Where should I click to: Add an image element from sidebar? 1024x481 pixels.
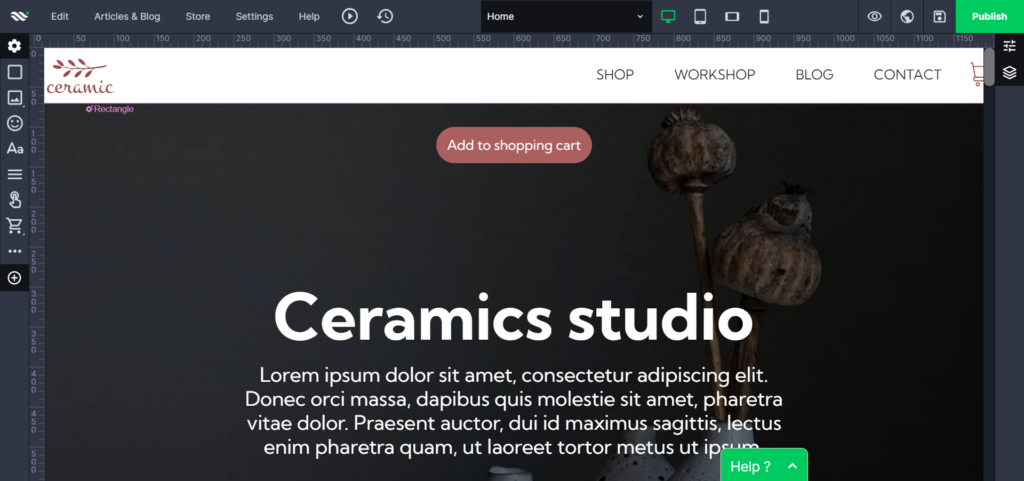(x=14, y=98)
